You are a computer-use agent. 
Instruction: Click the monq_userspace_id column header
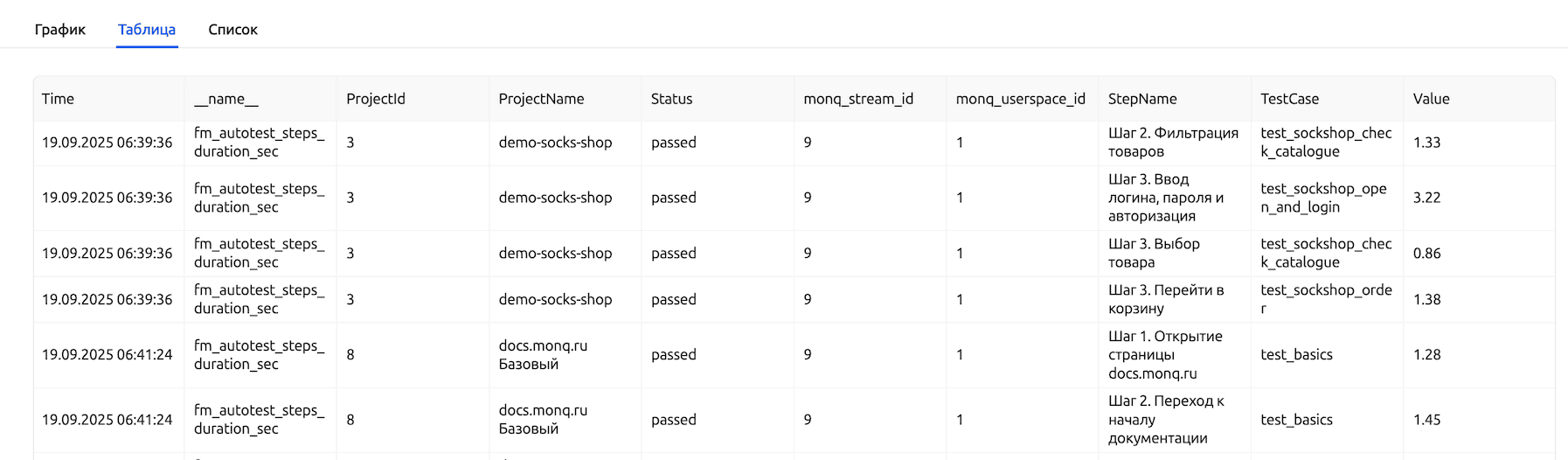tap(1020, 99)
